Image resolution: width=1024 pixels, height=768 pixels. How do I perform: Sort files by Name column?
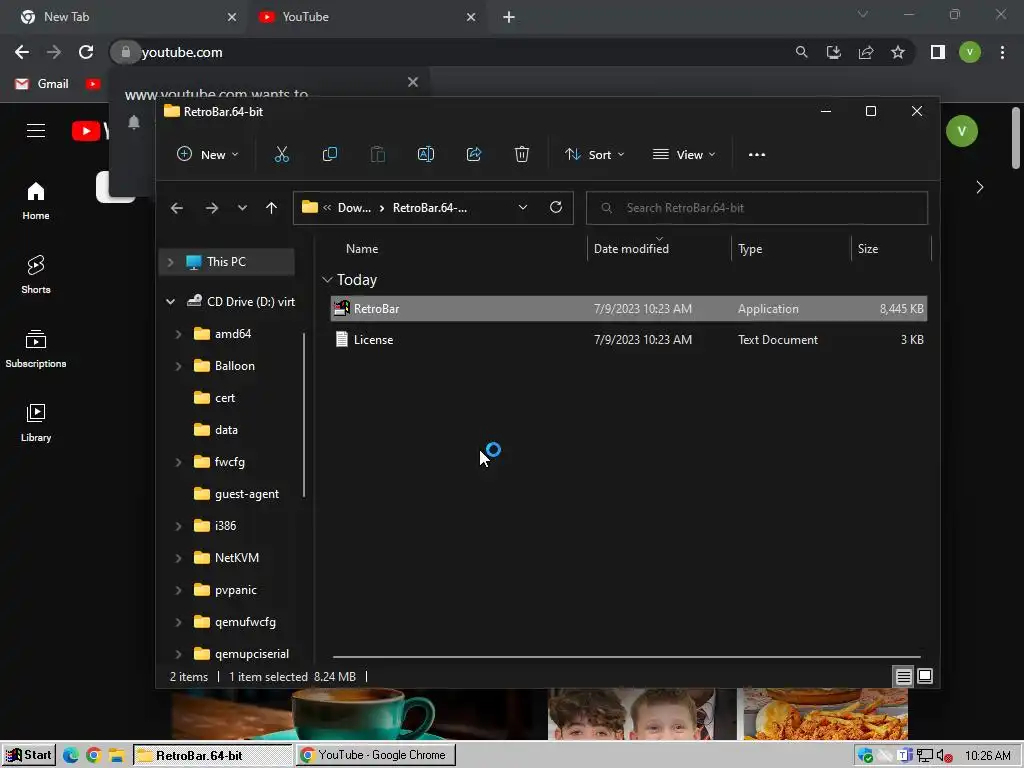pyautogui.click(x=362, y=249)
